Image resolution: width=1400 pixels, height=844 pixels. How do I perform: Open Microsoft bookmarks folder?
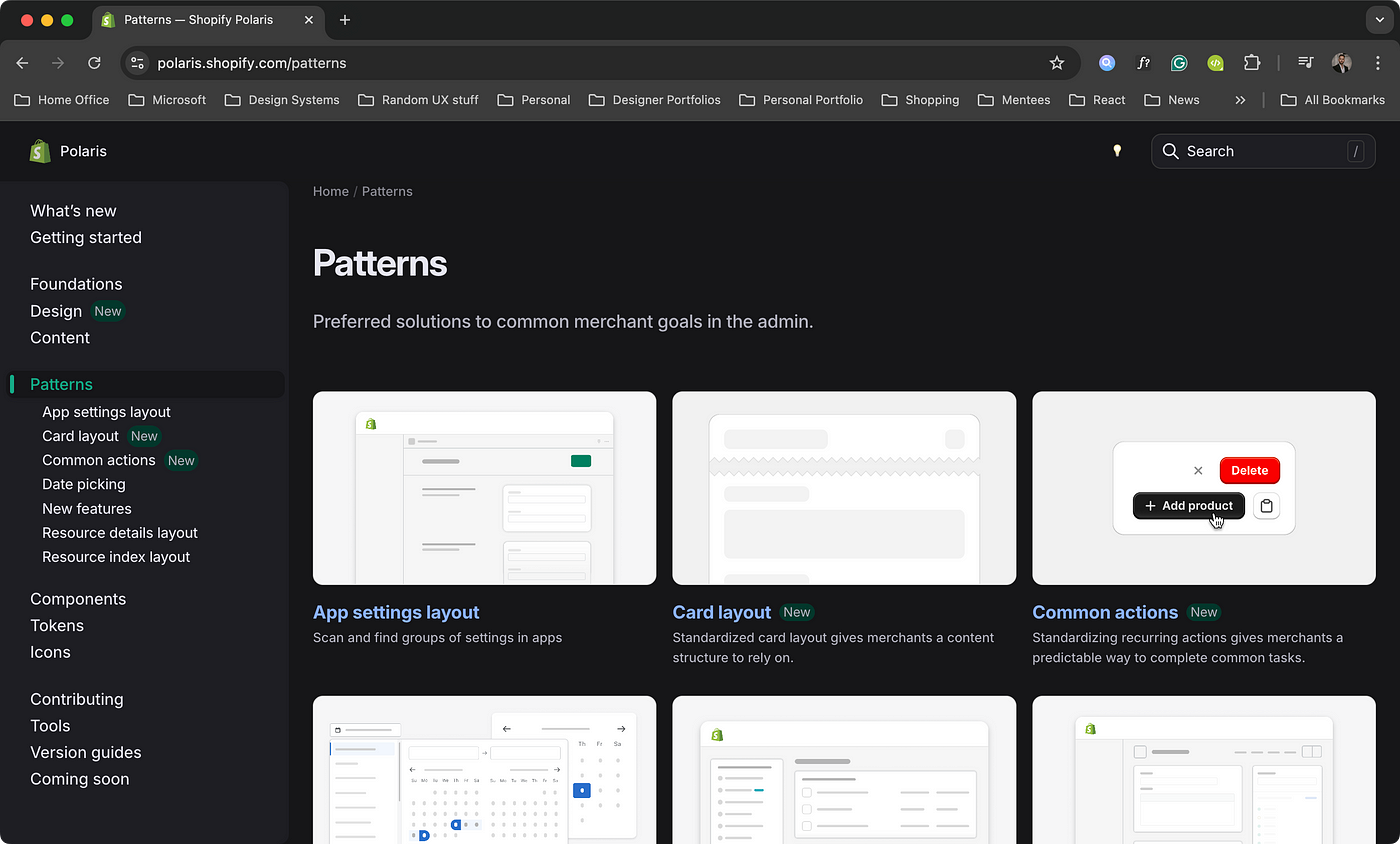pos(167,100)
